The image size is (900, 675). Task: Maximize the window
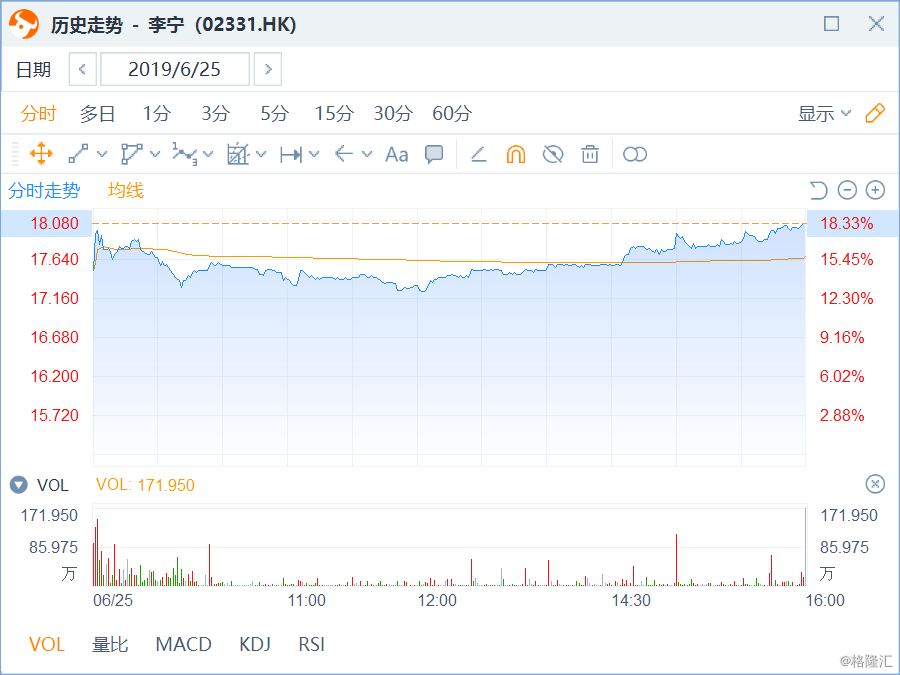pyautogui.click(x=831, y=24)
